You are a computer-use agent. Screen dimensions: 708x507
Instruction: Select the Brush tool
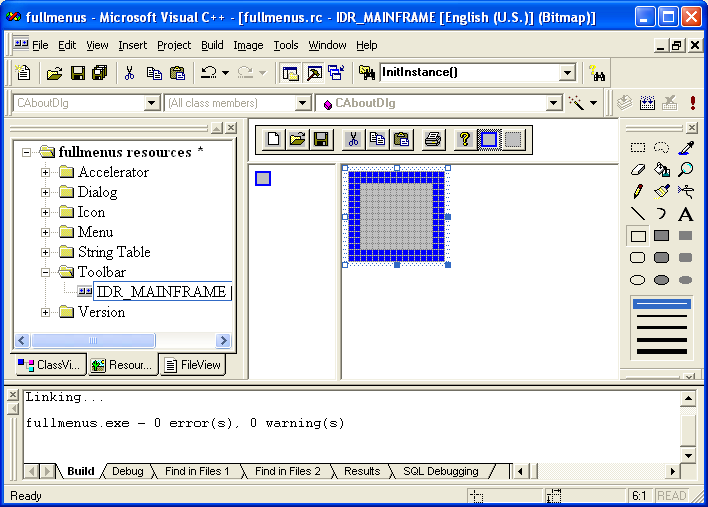tap(661, 191)
